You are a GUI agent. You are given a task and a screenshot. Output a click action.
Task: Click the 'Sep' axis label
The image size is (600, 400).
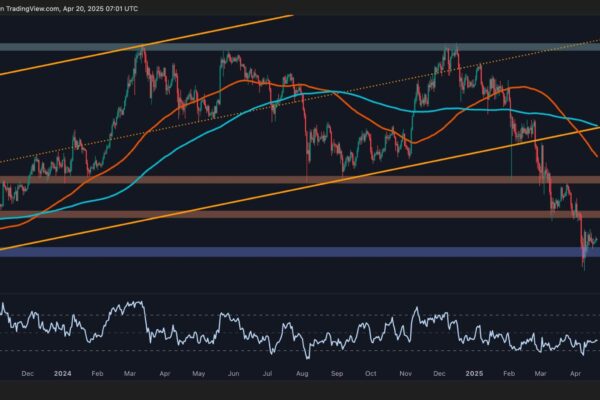[x=337, y=374]
